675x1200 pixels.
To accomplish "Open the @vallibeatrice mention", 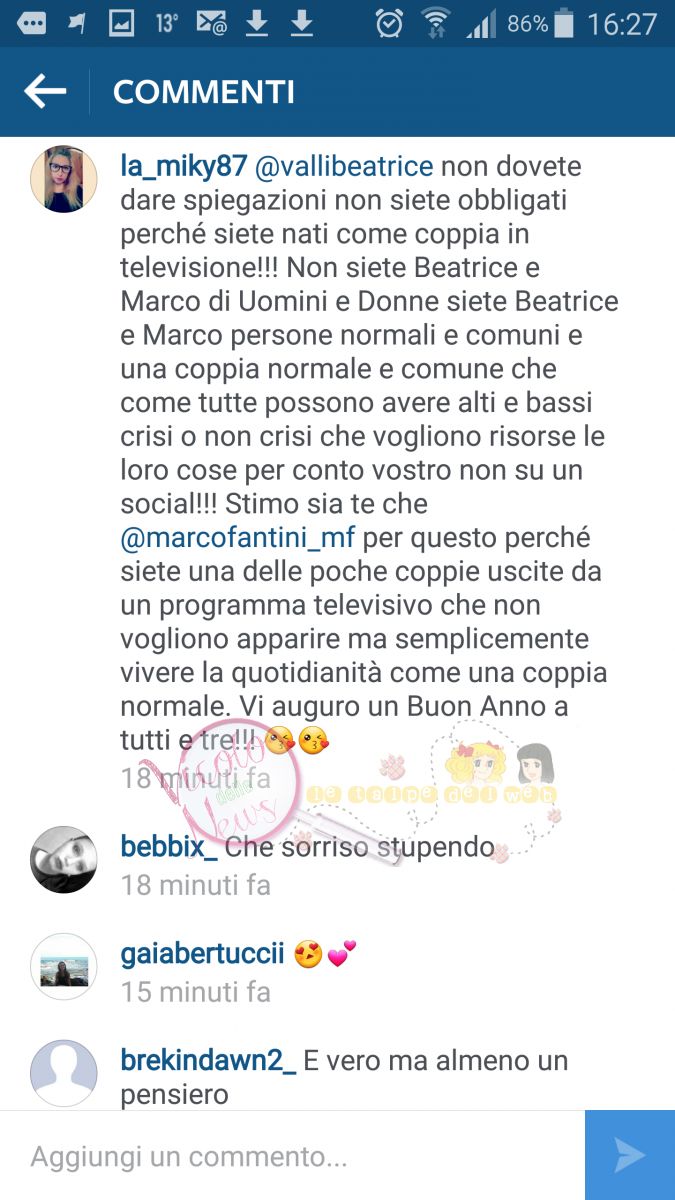I will click(x=344, y=166).
